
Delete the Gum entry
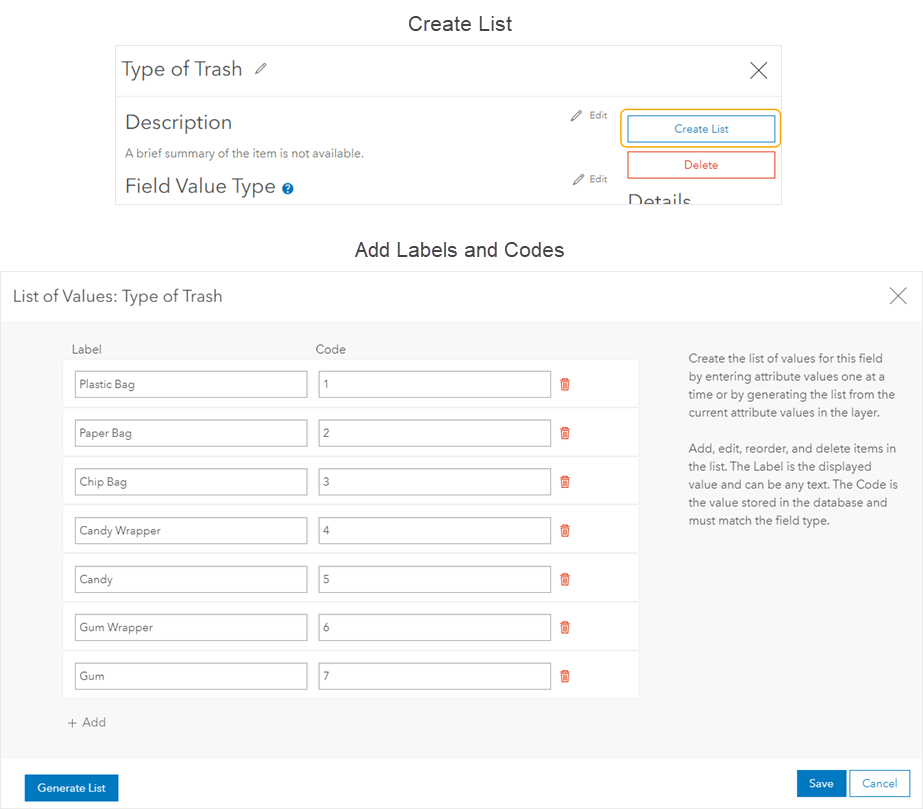pos(565,676)
